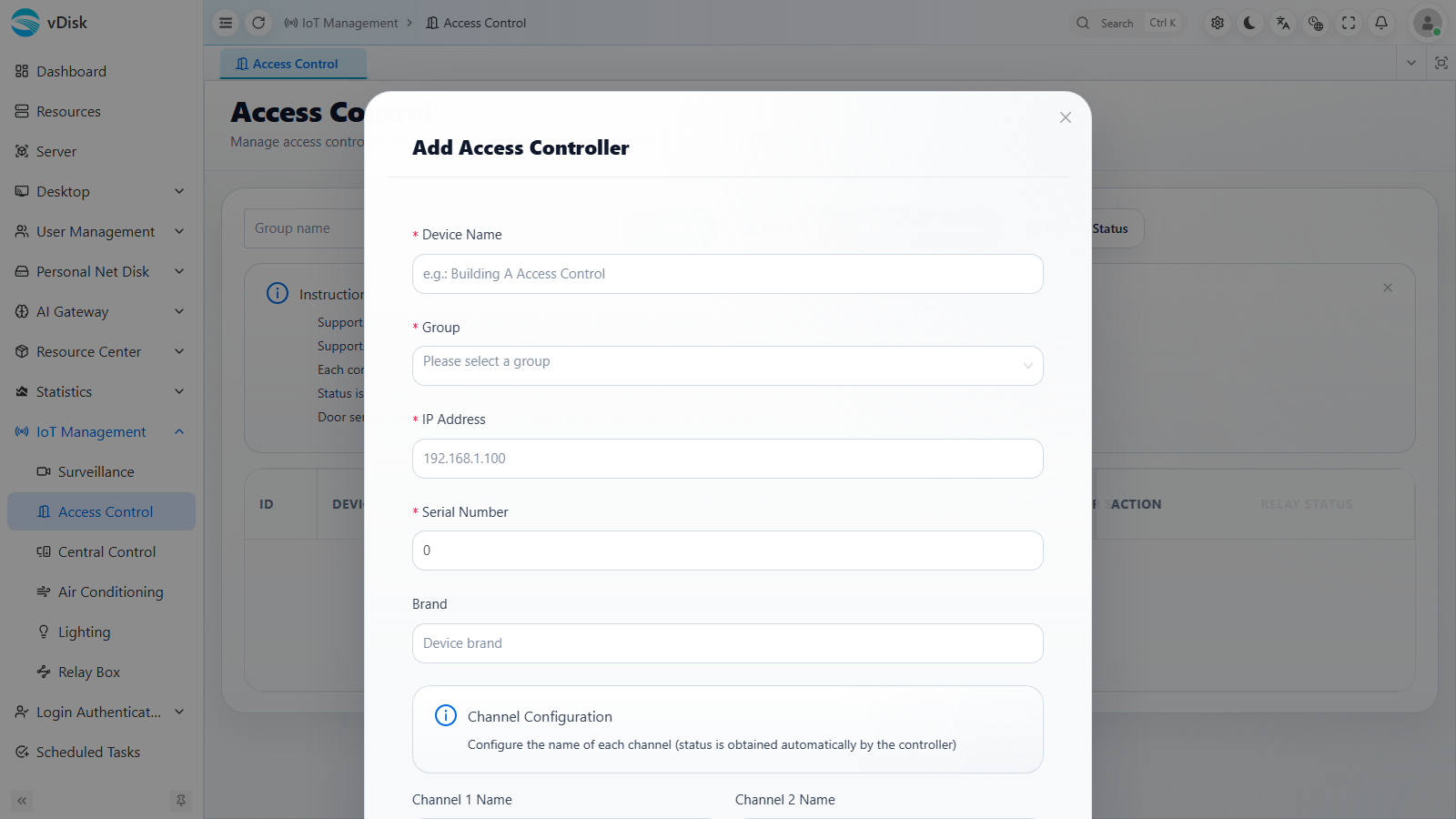Open the language translation icon
Viewport: 1456px width, 819px height.
1283,23
